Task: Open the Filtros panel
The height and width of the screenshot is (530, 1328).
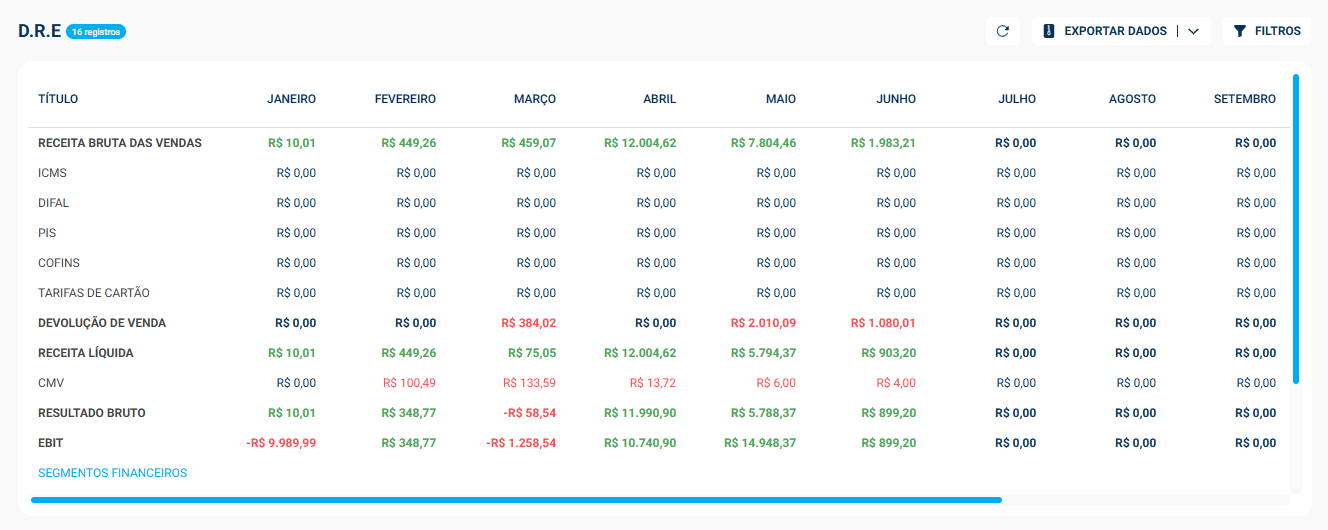Action: click(x=1266, y=31)
